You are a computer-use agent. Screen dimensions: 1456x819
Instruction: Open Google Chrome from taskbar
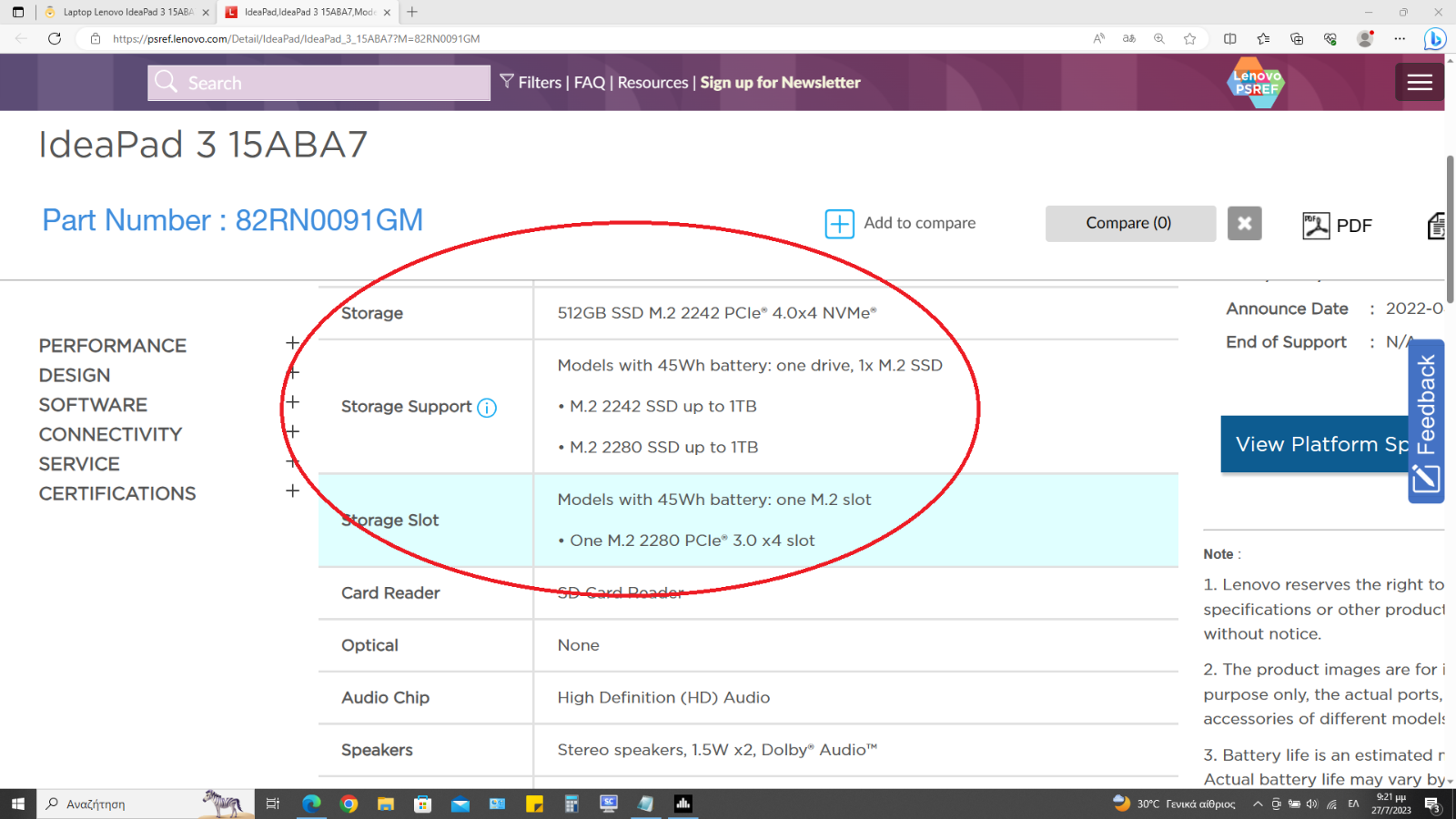point(349,804)
